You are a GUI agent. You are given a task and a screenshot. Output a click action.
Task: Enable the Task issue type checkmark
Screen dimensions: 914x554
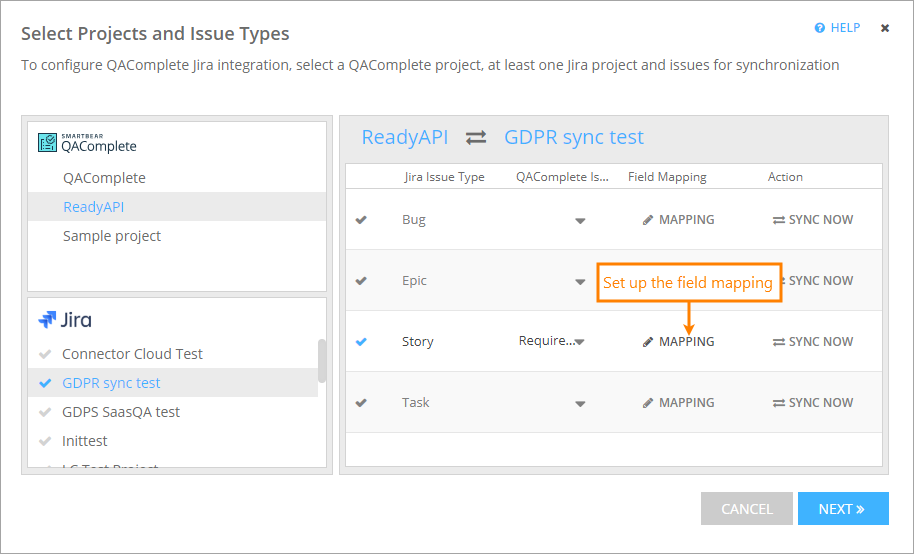click(361, 403)
